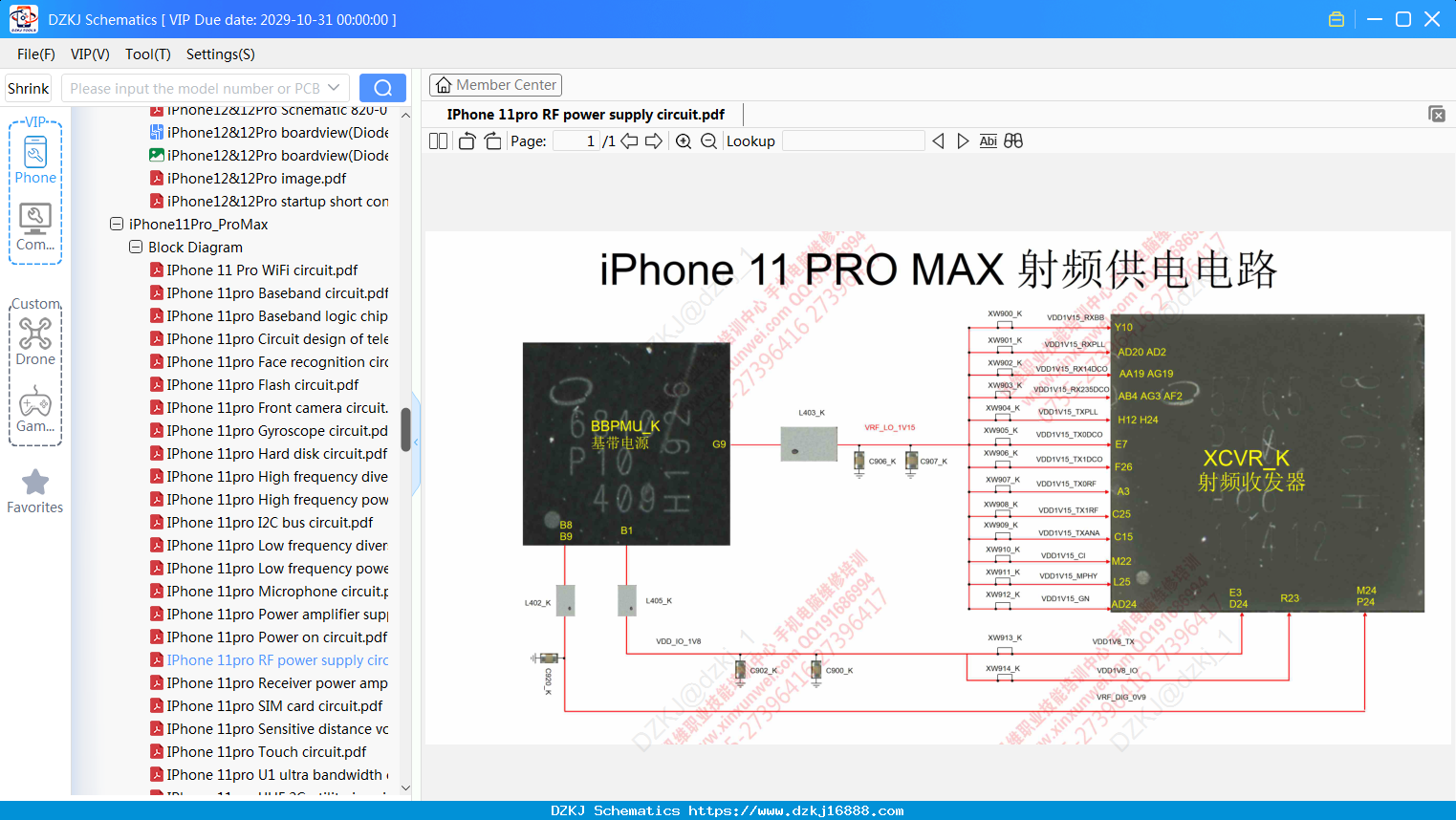Open the VIP(V) menu

click(x=90, y=54)
